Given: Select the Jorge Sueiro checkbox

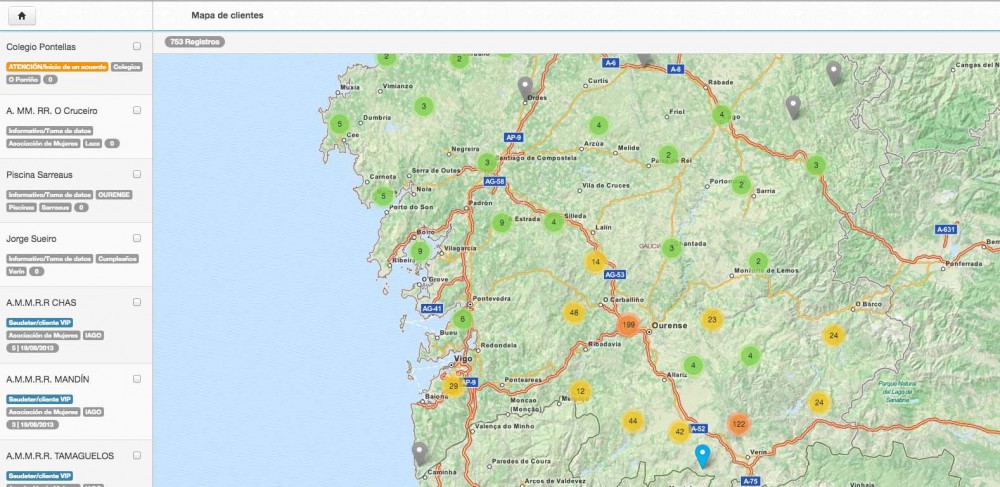Looking at the screenshot, I should pyautogui.click(x=137, y=238).
